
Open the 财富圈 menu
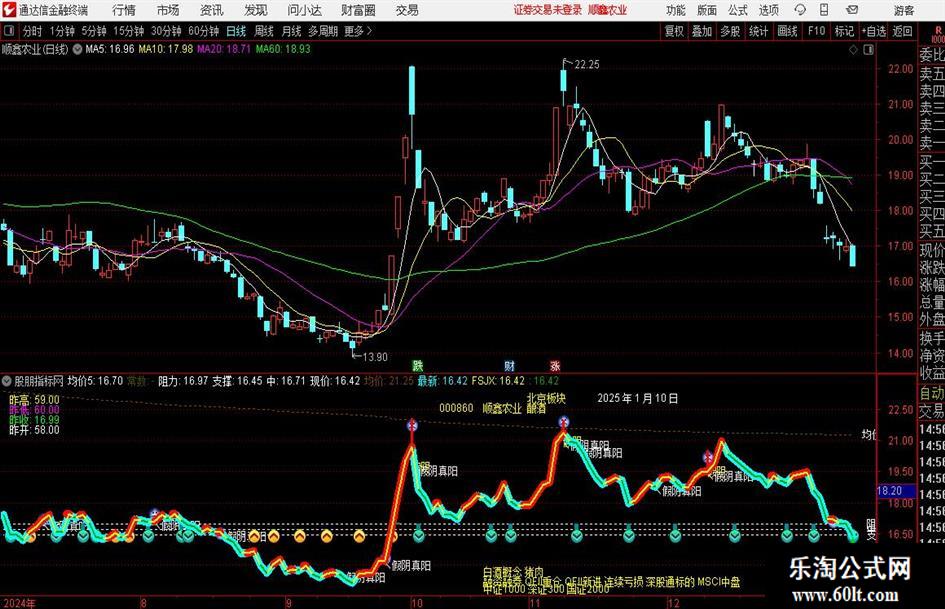pos(358,10)
